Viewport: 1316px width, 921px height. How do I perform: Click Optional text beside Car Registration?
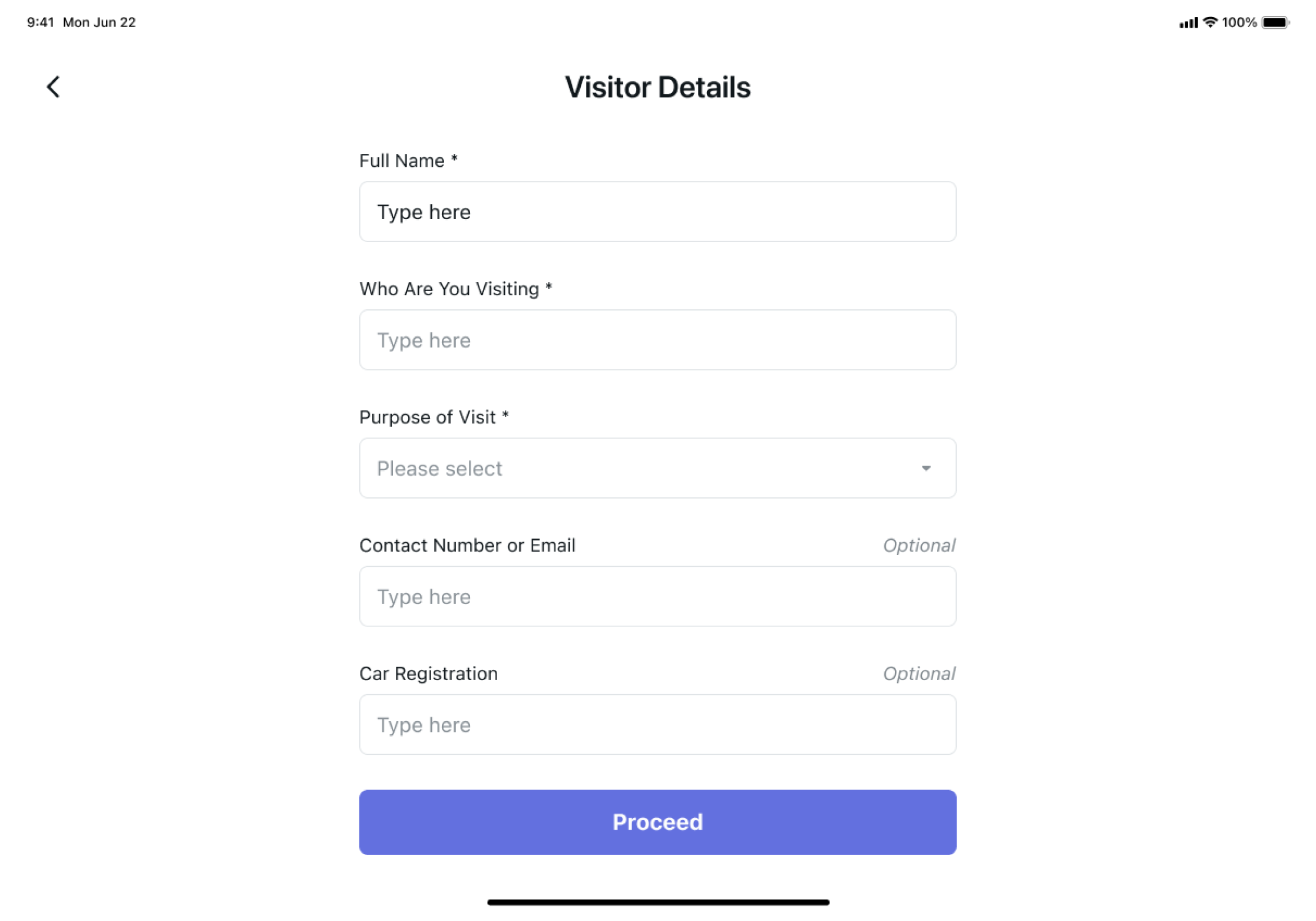click(919, 674)
